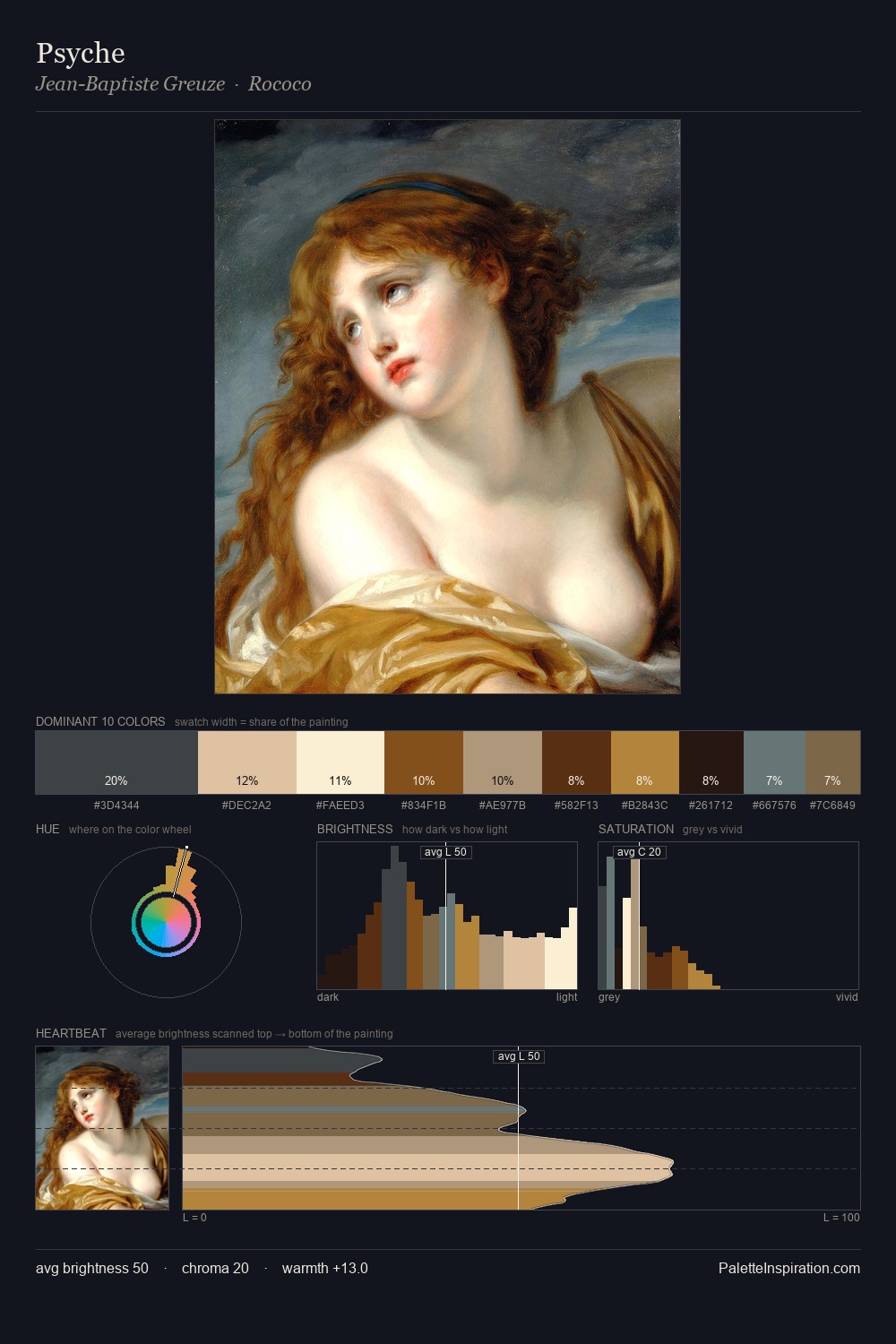Screen dimensions: 896x1344
Task: Click the 'Psyche' title
Action: click(81, 53)
